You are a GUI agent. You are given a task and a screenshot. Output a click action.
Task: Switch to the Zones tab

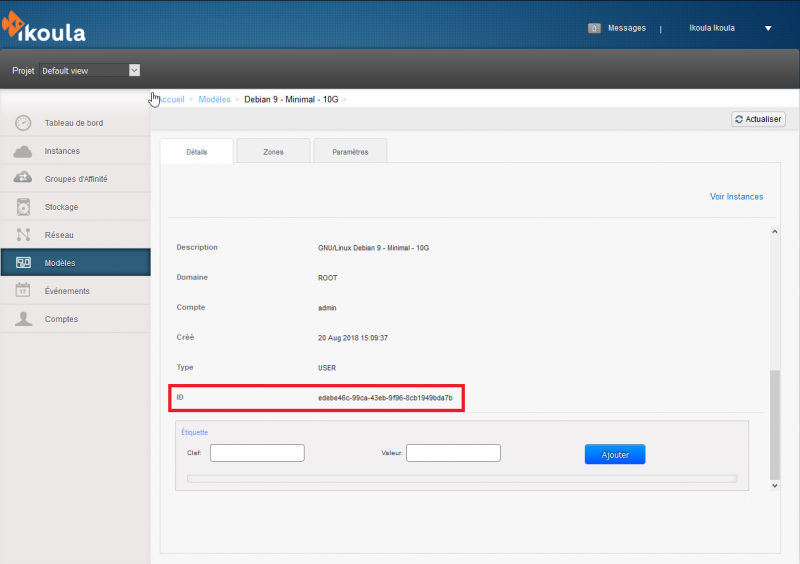273,151
